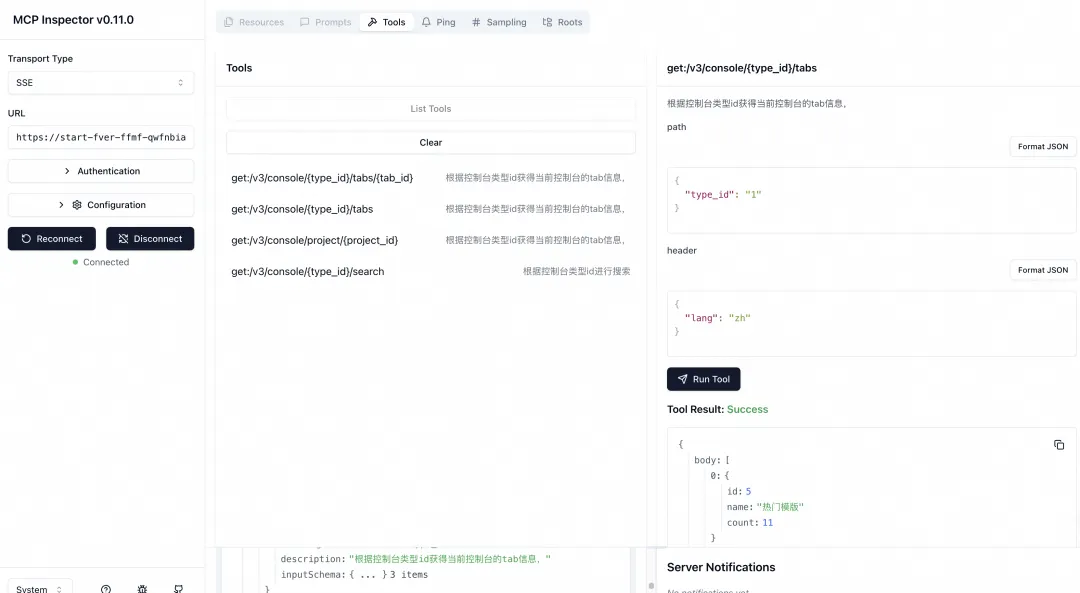Click the URL input field
This screenshot has width=1080, height=593.
click(x=101, y=137)
